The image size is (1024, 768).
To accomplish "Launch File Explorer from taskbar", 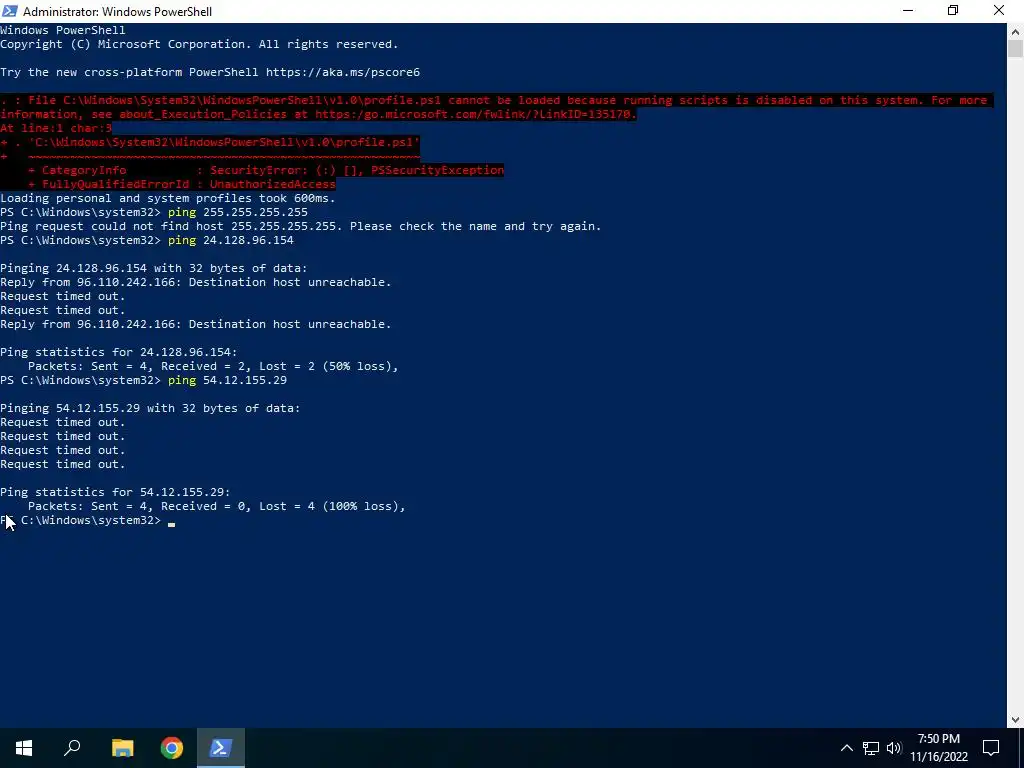I will point(122,748).
